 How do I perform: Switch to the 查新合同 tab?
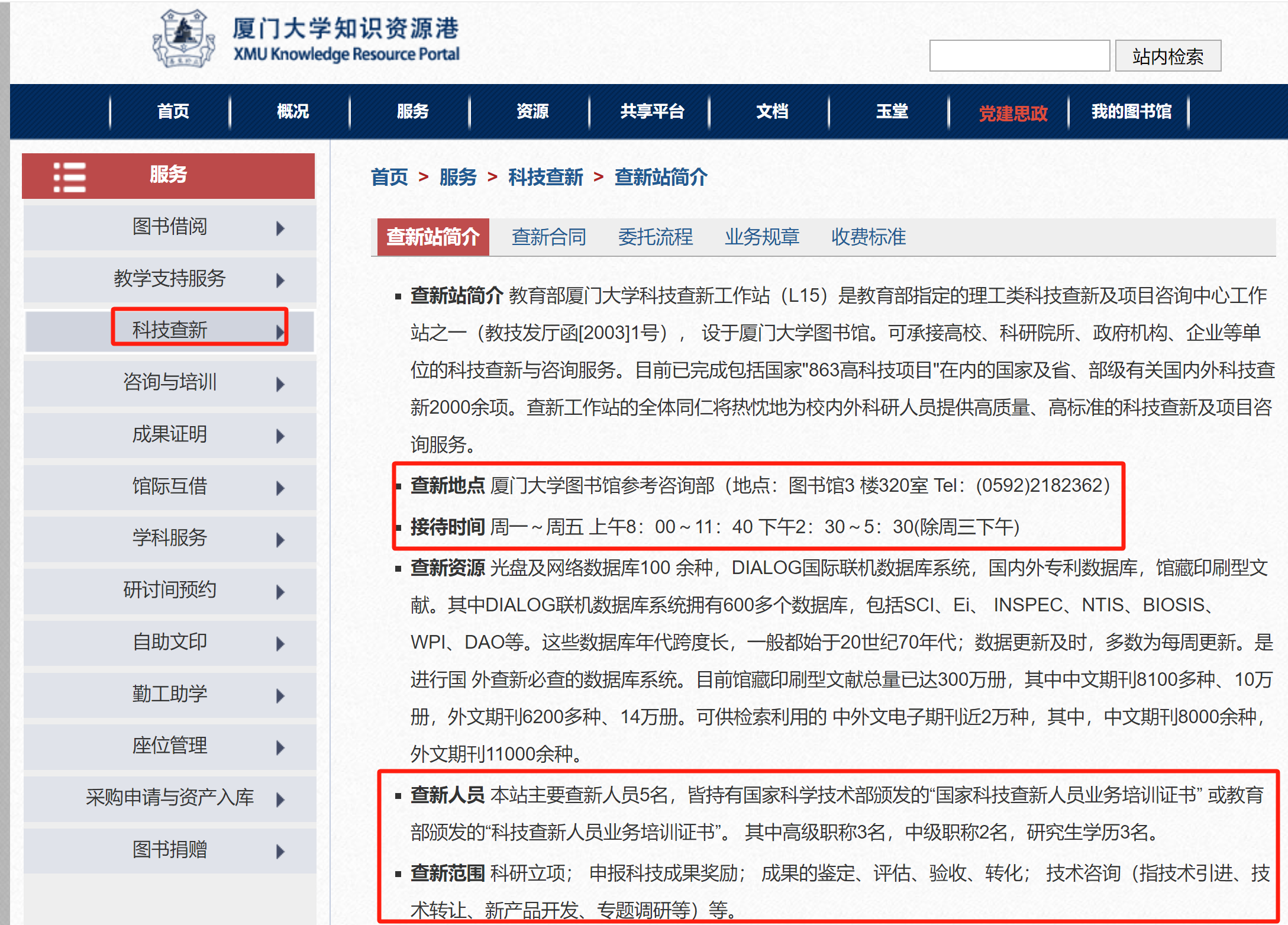point(548,237)
